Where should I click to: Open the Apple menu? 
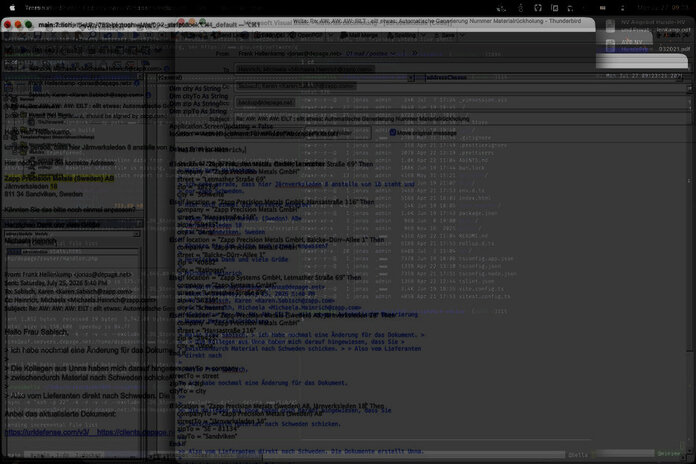pos(12,8)
